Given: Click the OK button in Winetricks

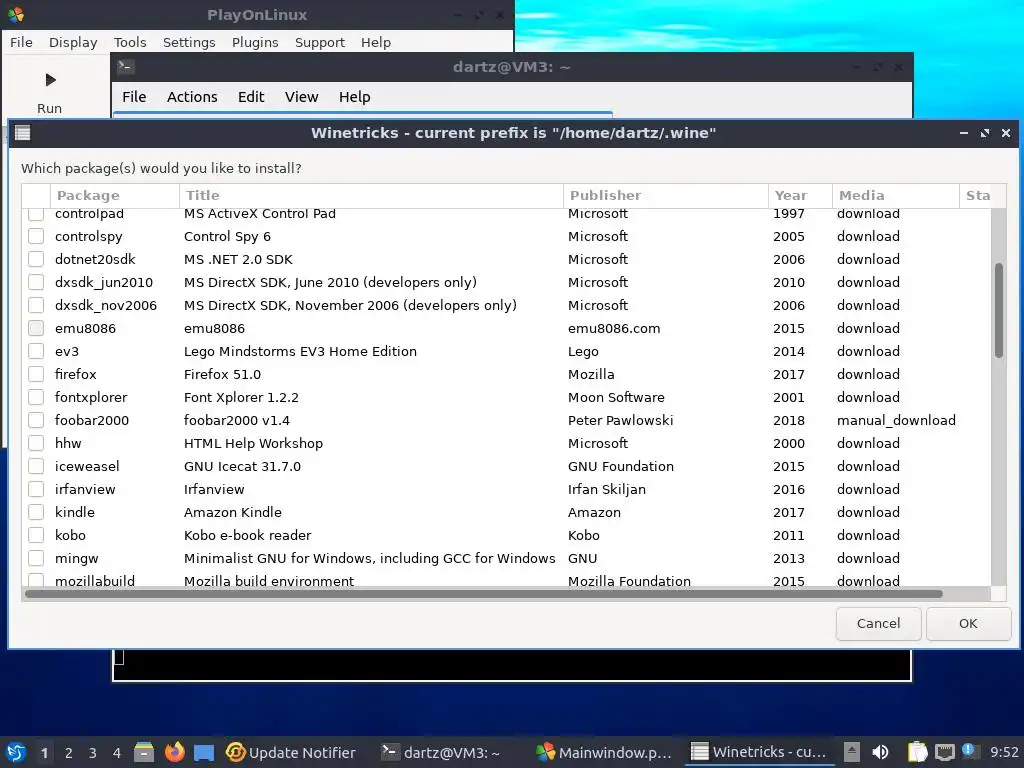Looking at the screenshot, I should point(968,624).
